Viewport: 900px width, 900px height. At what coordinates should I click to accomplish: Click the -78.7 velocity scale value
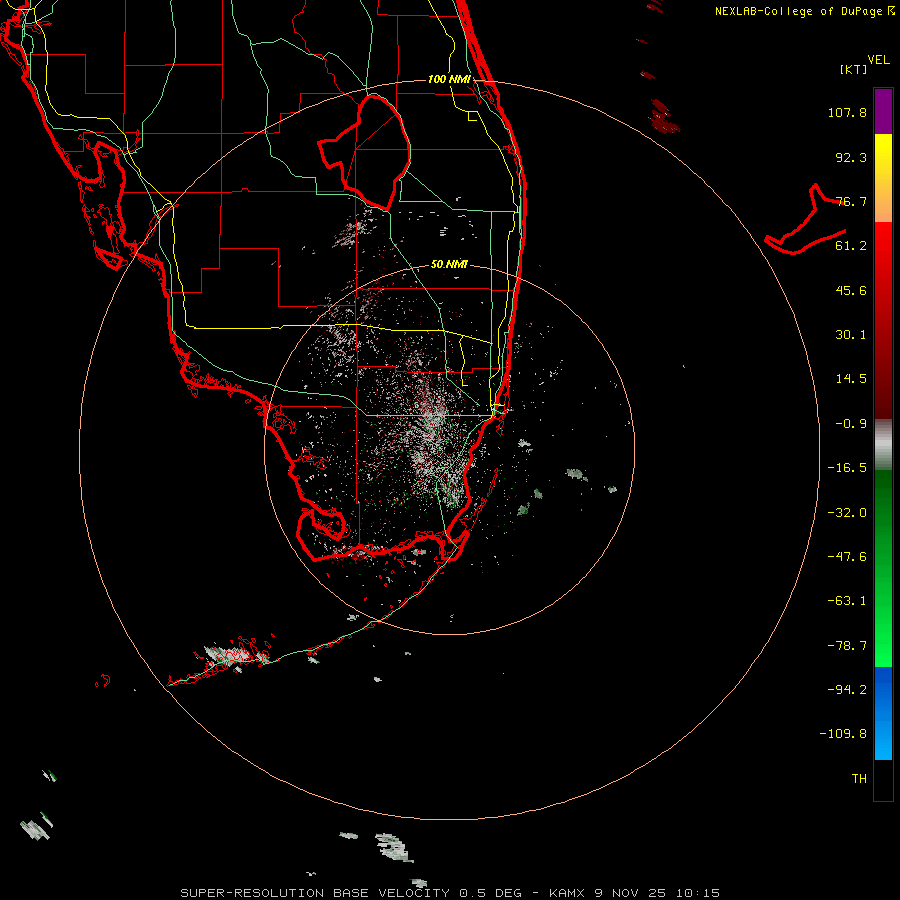tap(847, 646)
